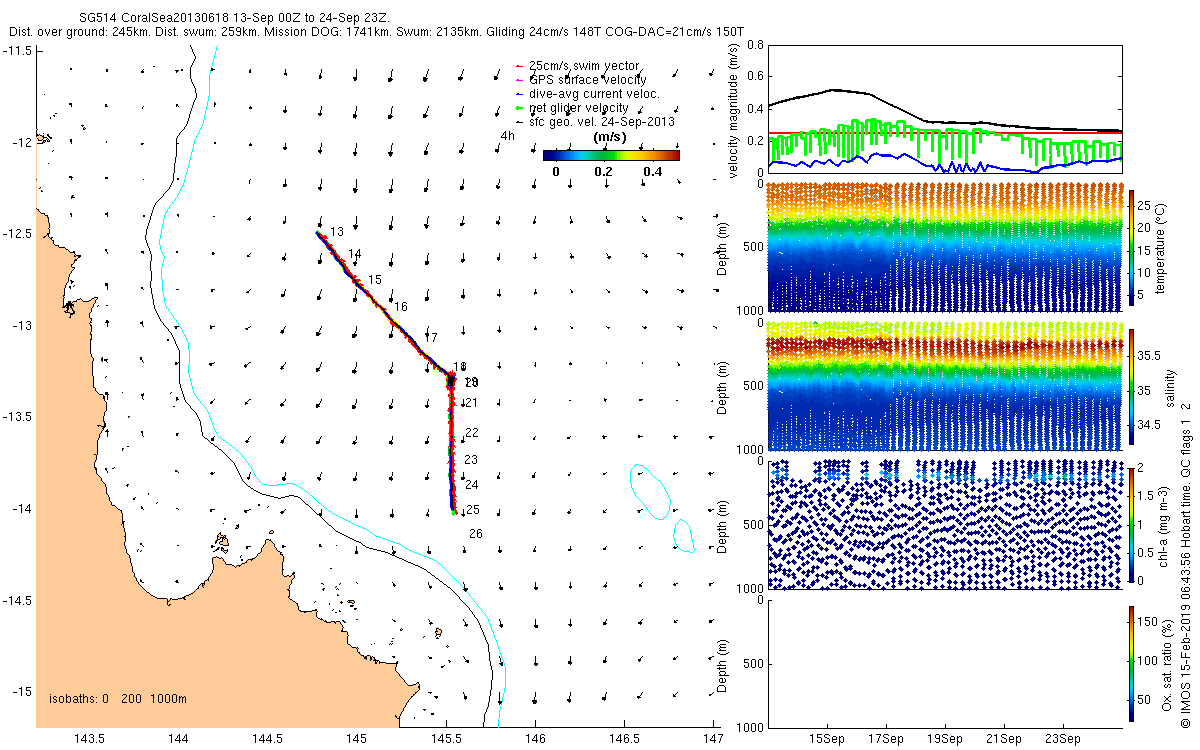1200x750 pixels.
Task: Click the 150 tick on oxygen colorbar
Action: pos(1148,623)
